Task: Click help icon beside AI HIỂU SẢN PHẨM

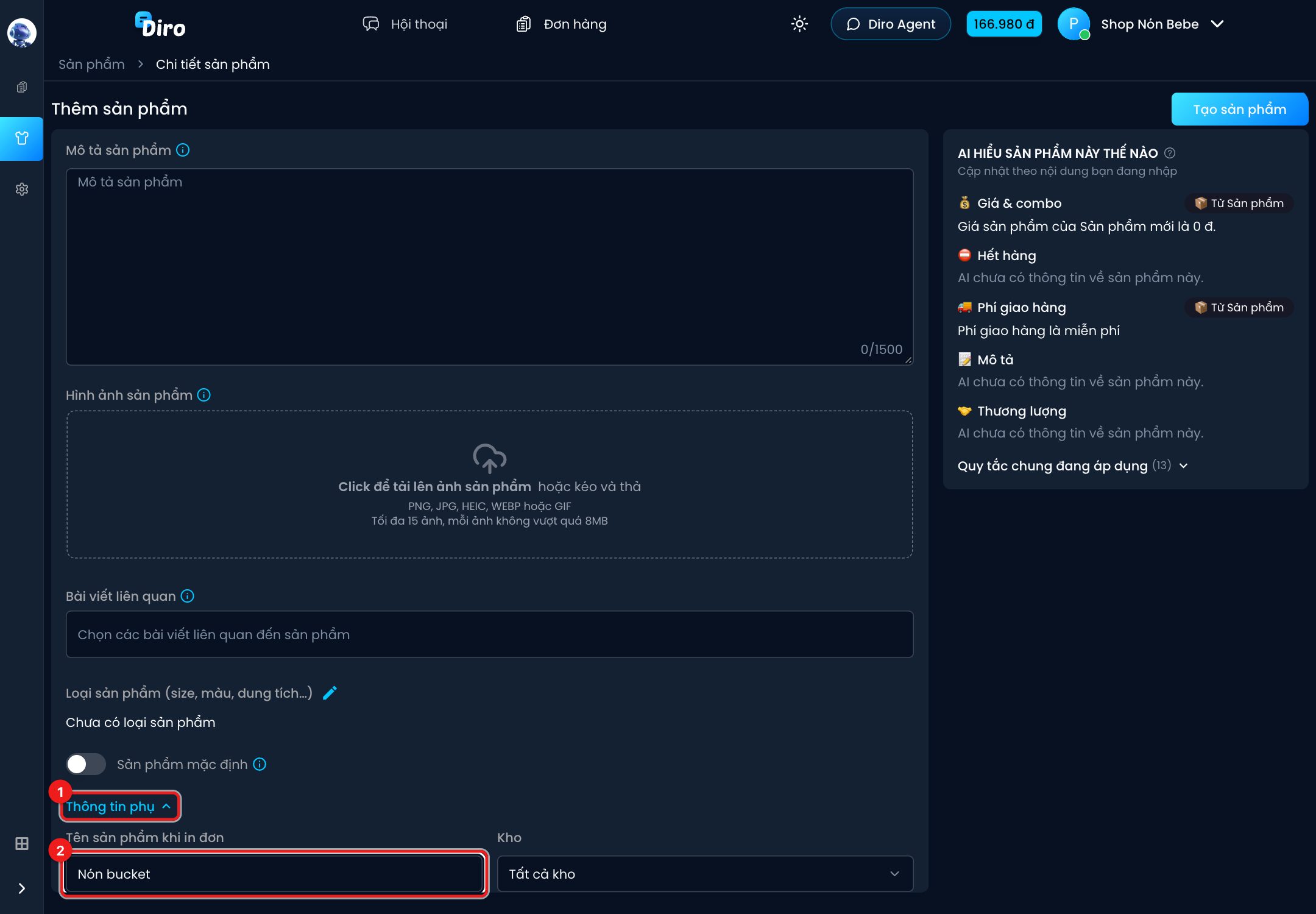Action: [1170, 153]
